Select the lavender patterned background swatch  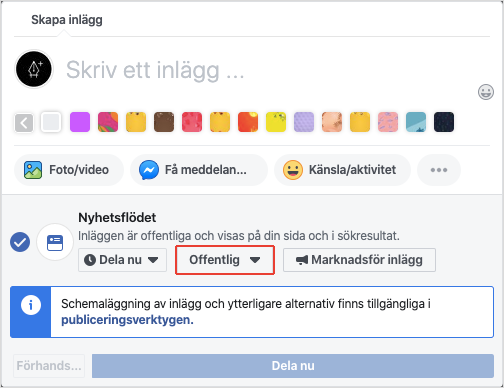pos(304,122)
